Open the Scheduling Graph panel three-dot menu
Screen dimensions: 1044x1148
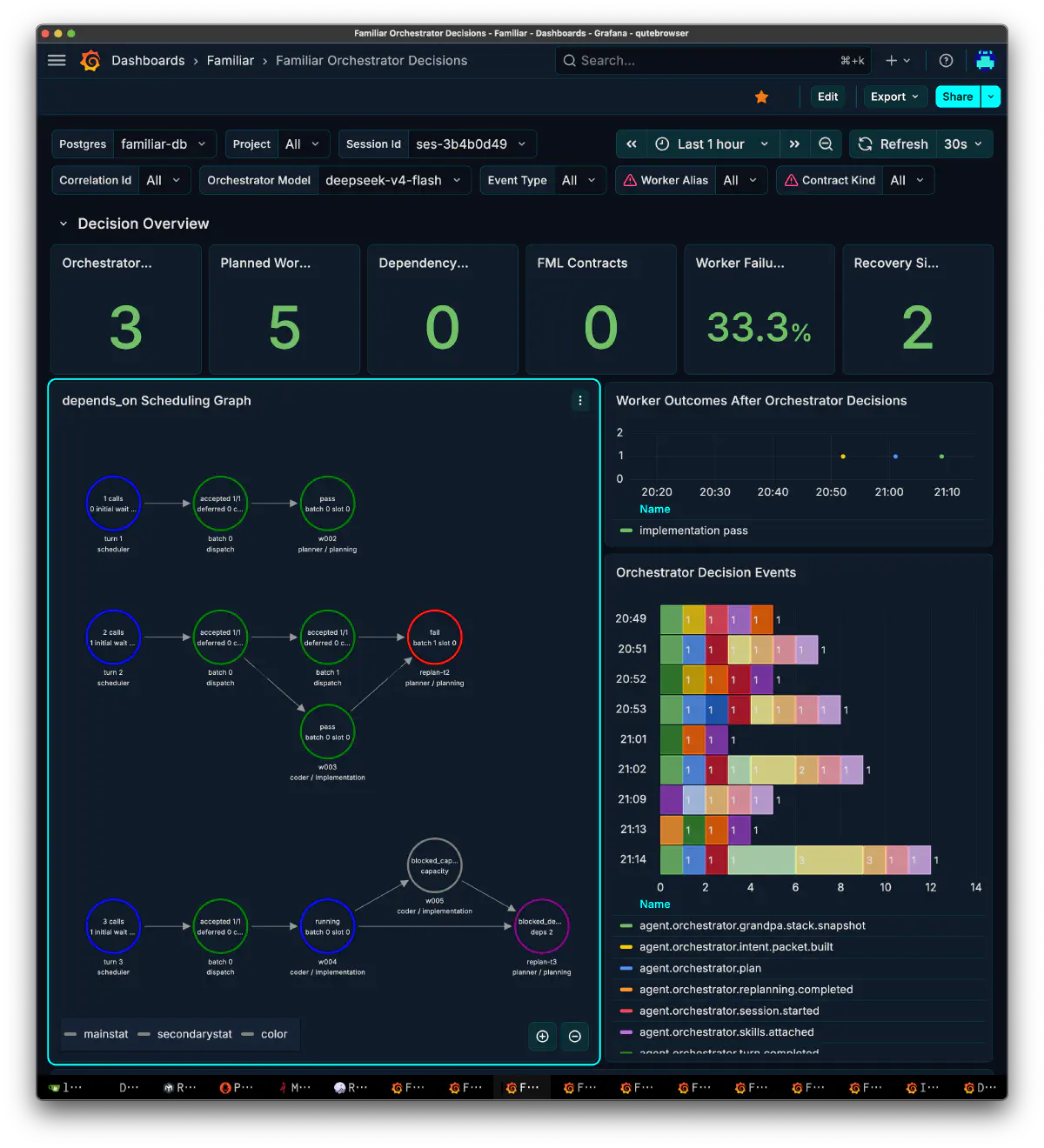(x=580, y=400)
